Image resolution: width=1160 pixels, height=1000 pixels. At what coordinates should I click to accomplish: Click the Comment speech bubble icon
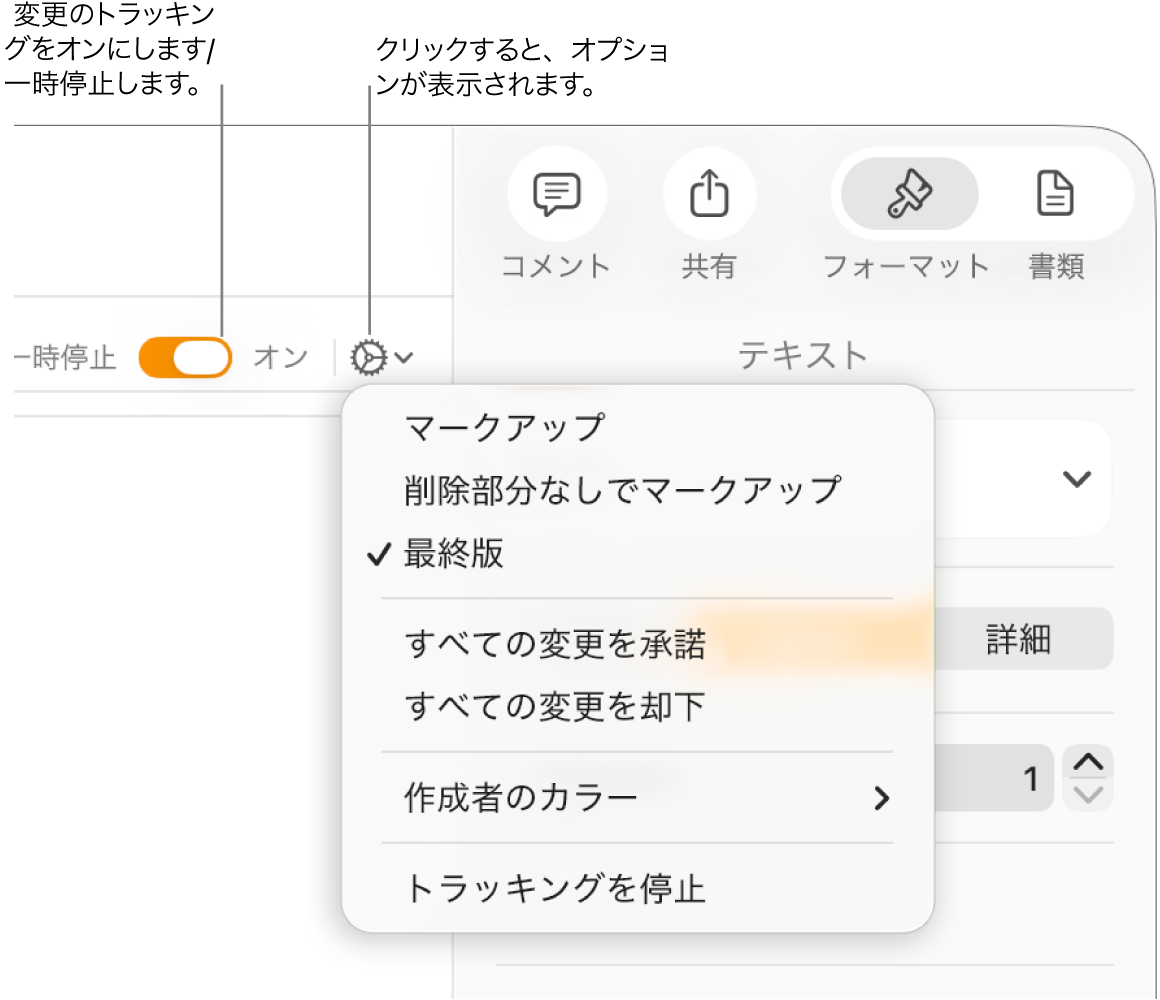[x=556, y=194]
